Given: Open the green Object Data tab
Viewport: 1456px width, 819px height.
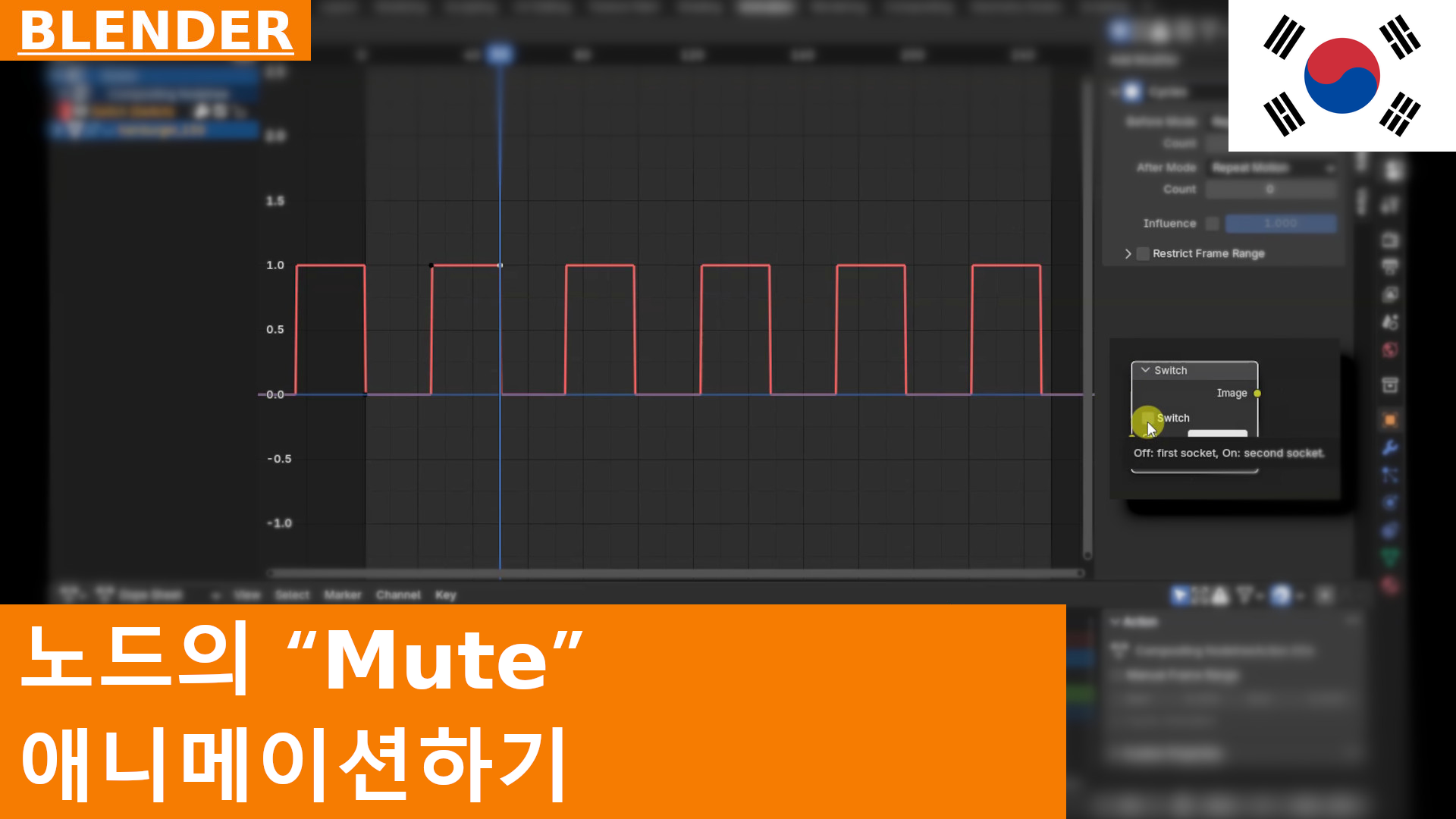Looking at the screenshot, I should [x=1390, y=557].
